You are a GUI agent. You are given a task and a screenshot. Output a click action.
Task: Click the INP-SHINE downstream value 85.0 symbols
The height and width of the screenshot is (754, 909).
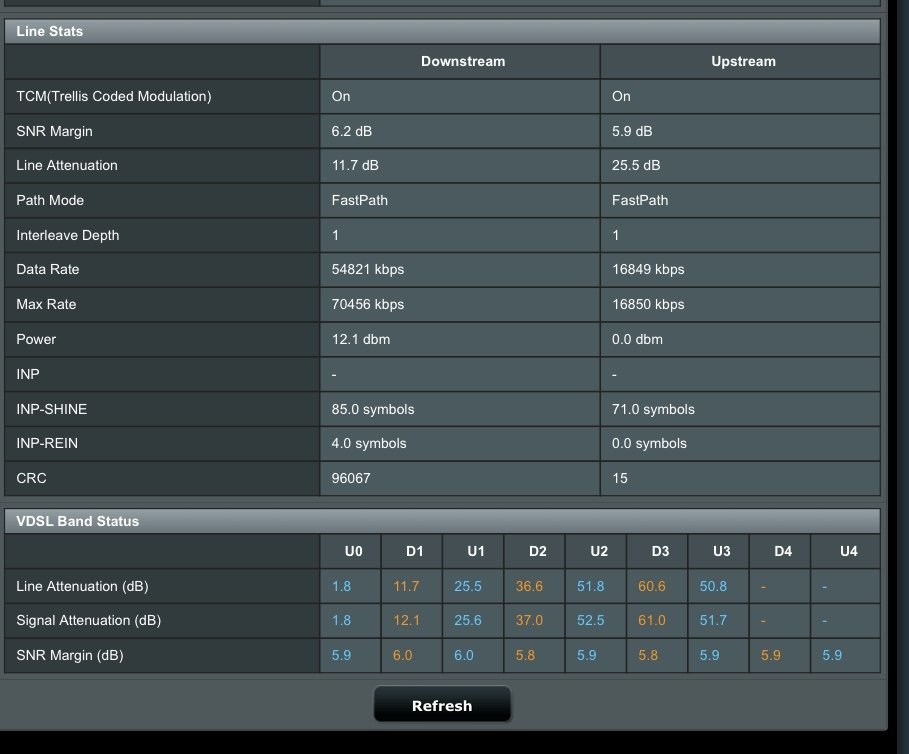[x=373, y=409]
